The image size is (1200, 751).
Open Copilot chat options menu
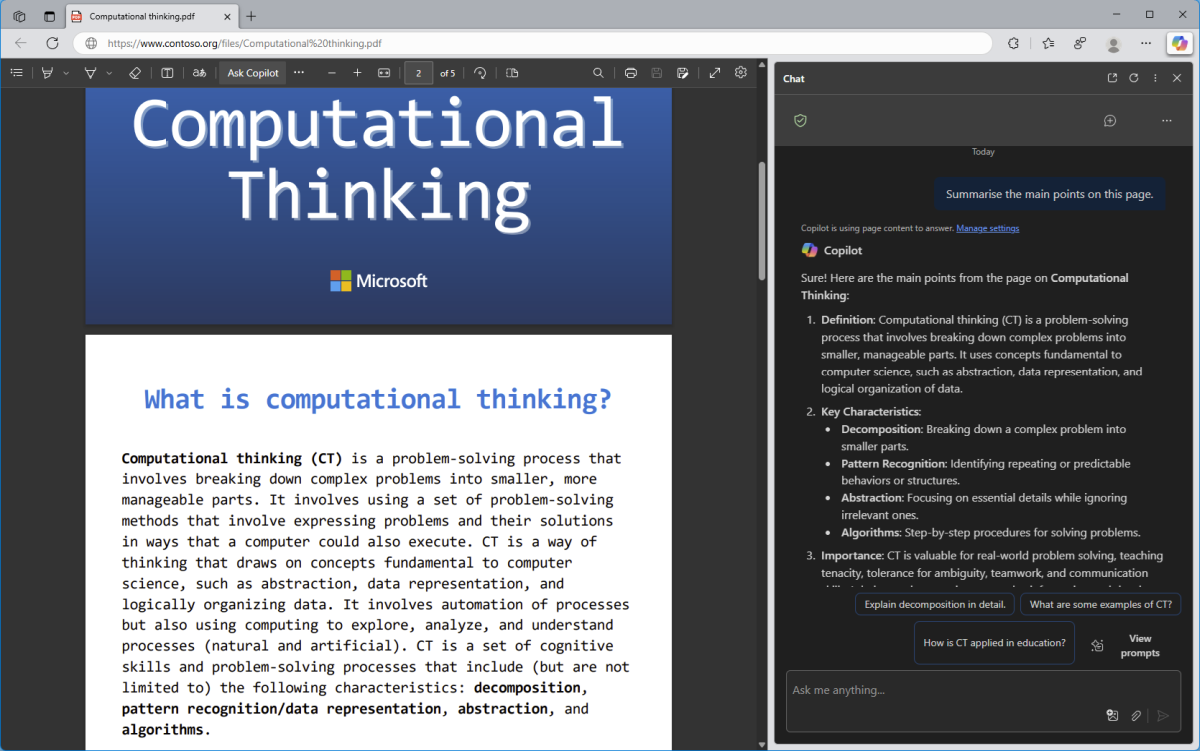tap(1155, 78)
